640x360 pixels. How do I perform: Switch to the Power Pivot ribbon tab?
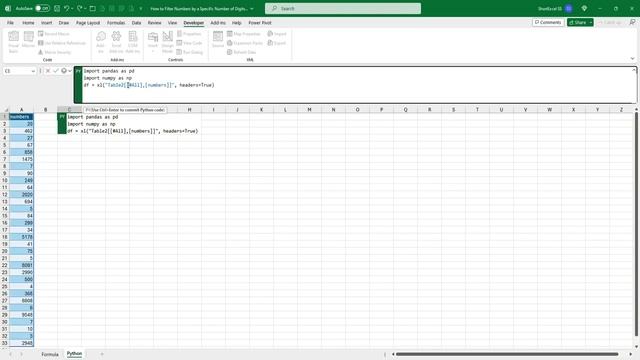[x=260, y=23]
